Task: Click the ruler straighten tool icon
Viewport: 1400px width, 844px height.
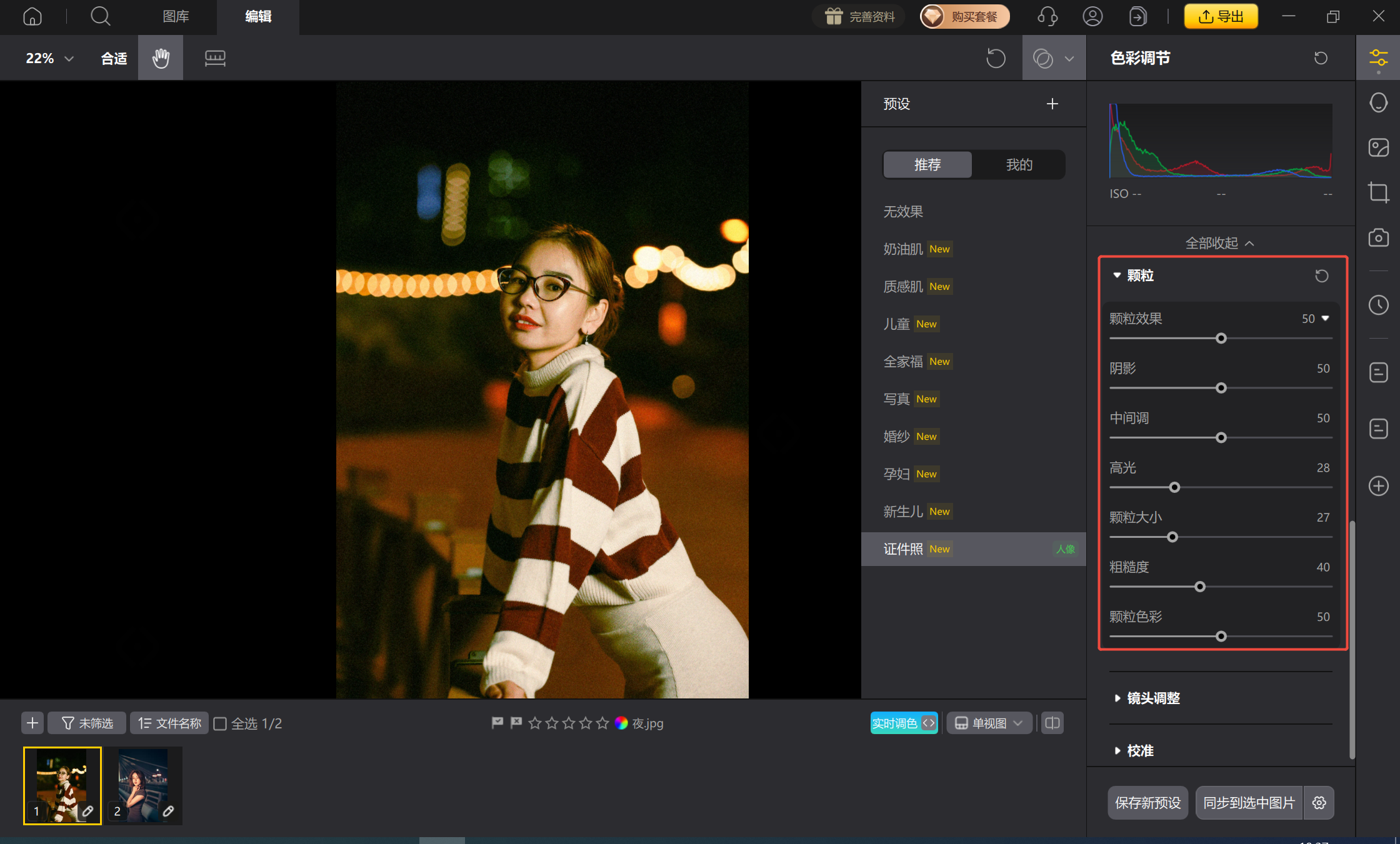Action: click(215, 58)
